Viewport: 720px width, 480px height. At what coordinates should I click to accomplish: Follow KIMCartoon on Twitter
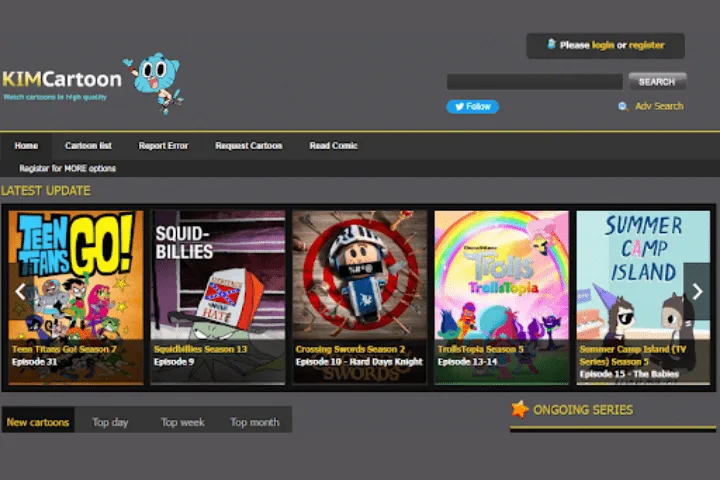click(x=472, y=107)
